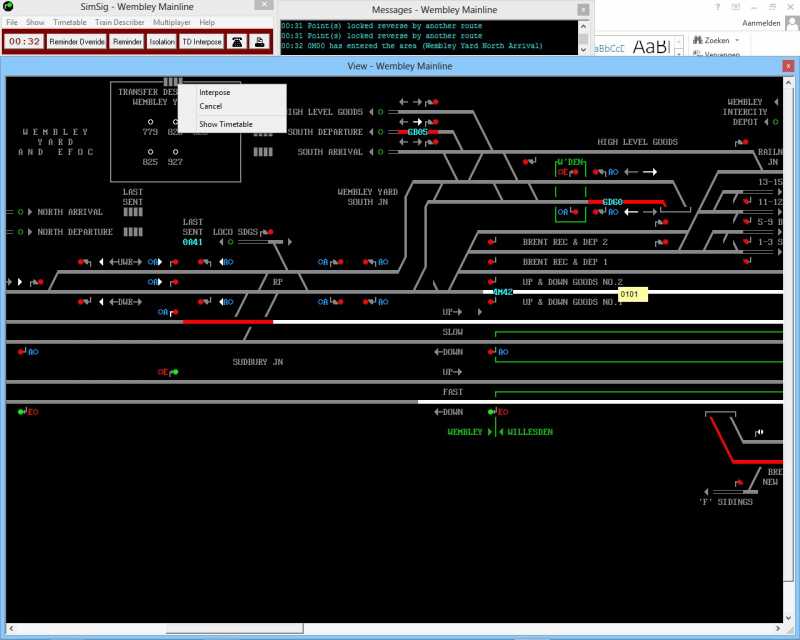Click the SimSig application icon in title bar
This screenshot has width=800, height=640.
[8, 6]
